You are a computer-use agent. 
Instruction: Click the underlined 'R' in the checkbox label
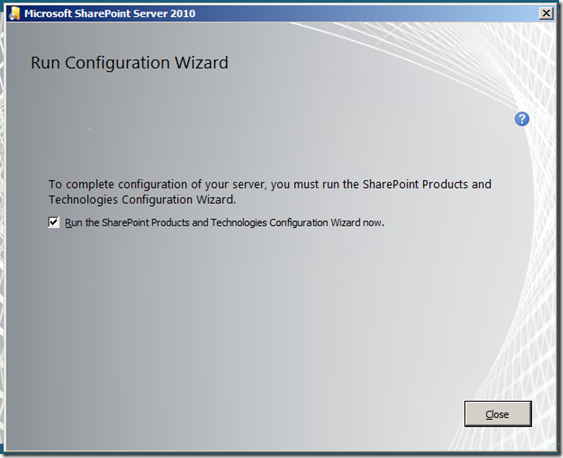[68, 223]
